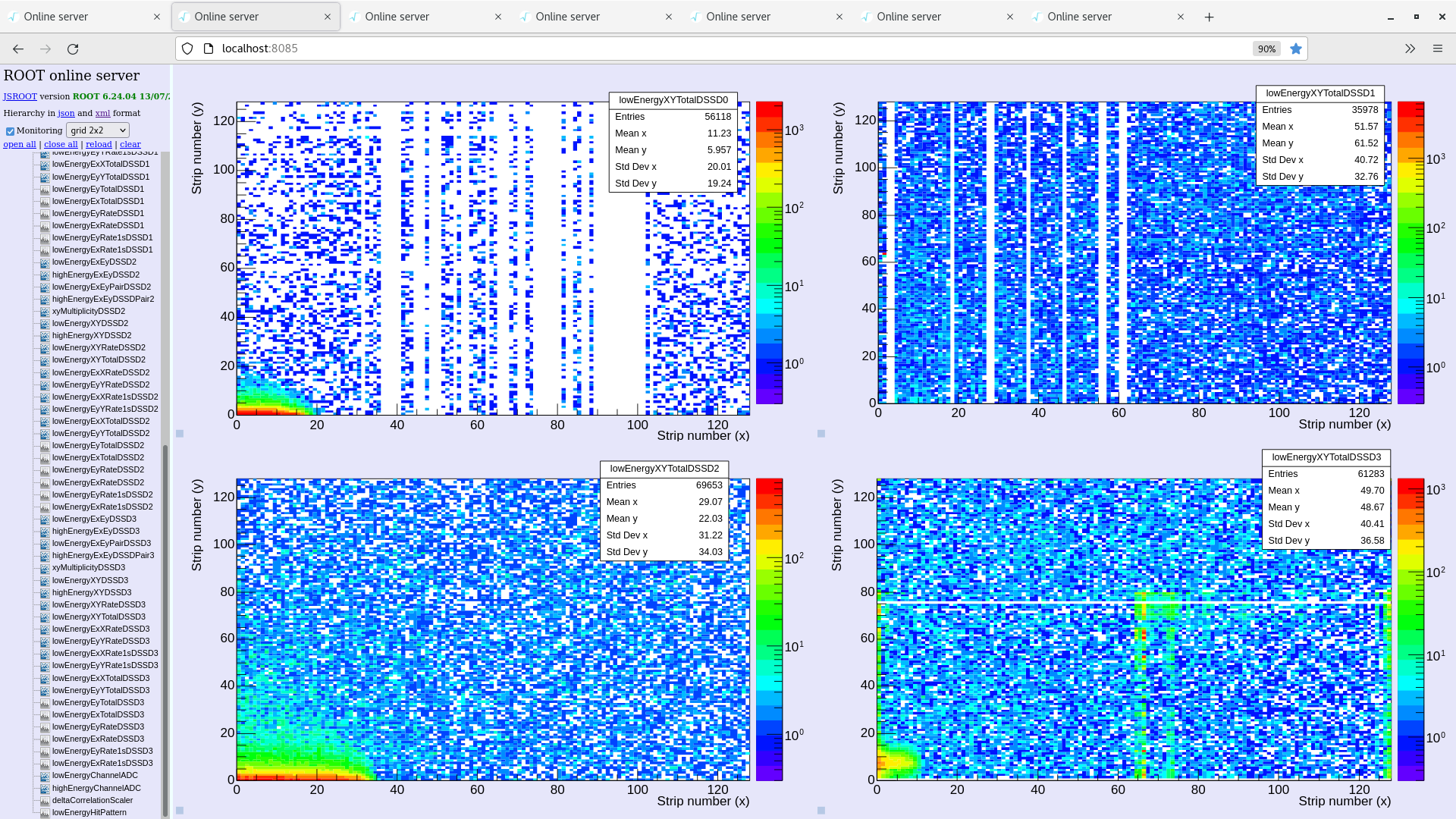The width and height of the screenshot is (1456, 819).
Task: Click the open all link
Action: (x=20, y=144)
